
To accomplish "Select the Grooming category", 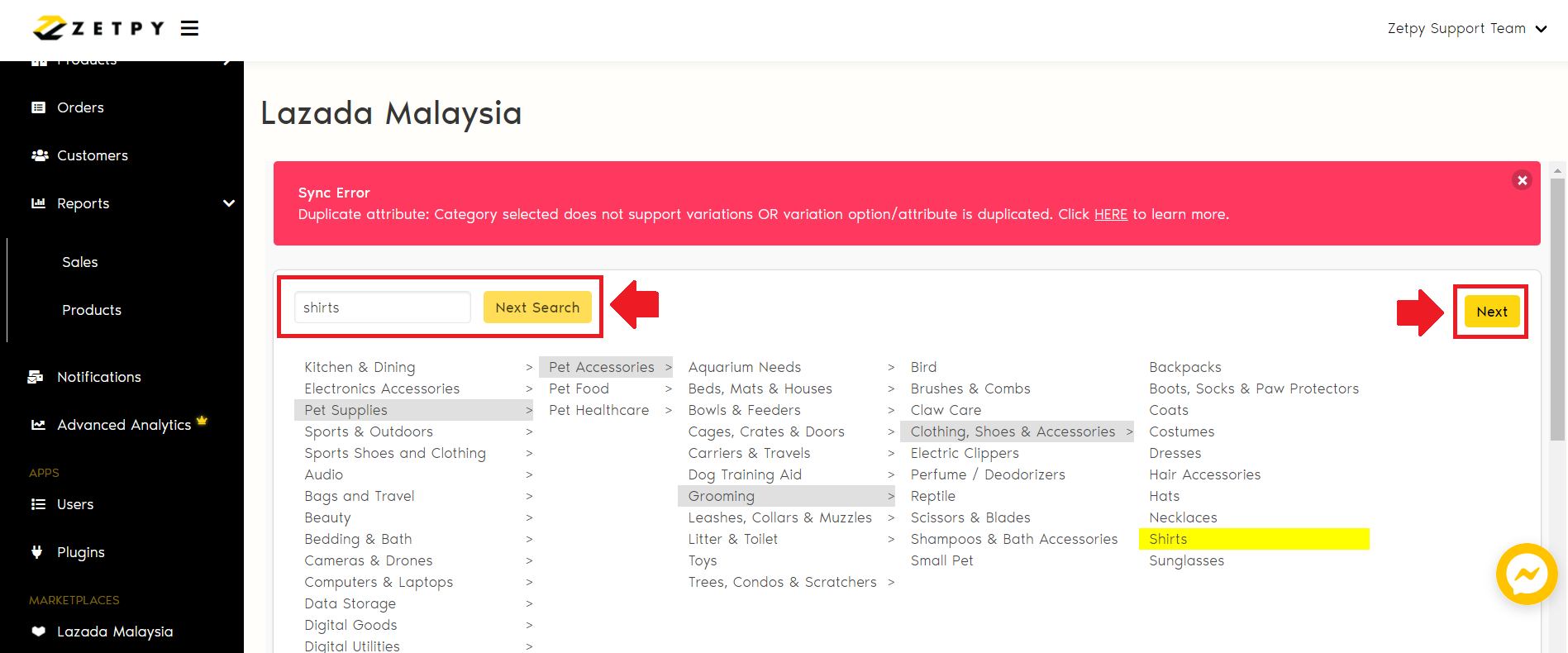I will 786,496.
